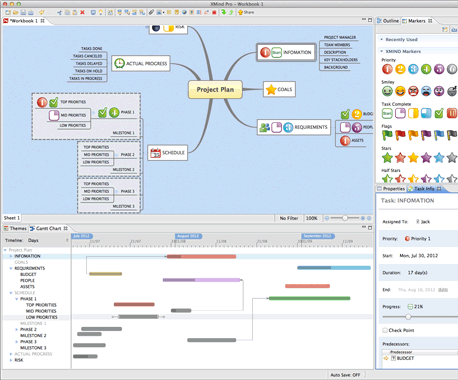
Task: Select the red Priority 1 marker
Action: tap(387, 69)
